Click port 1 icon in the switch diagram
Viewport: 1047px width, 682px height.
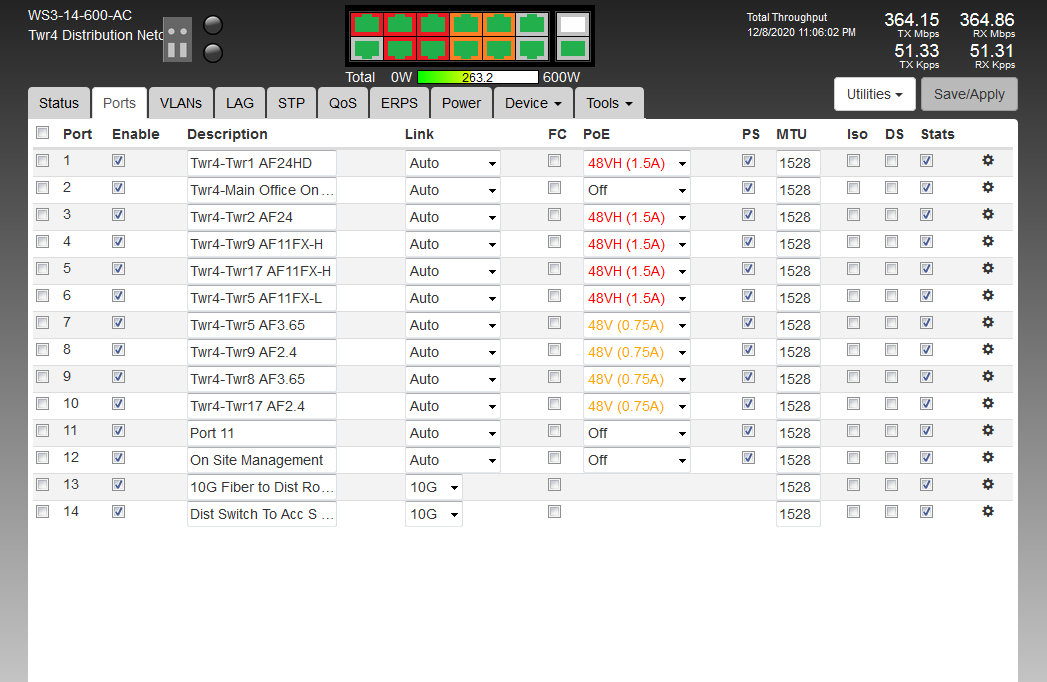[x=368, y=24]
